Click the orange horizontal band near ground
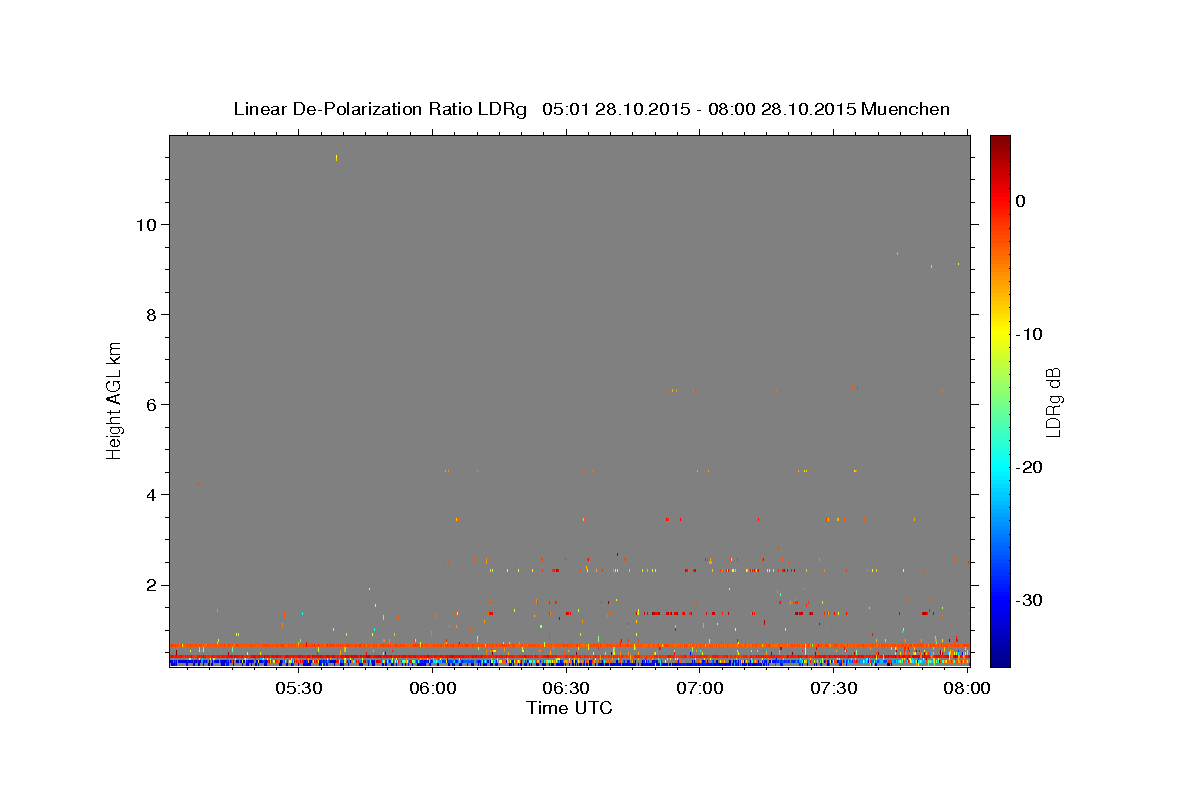 [x=569, y=646]
